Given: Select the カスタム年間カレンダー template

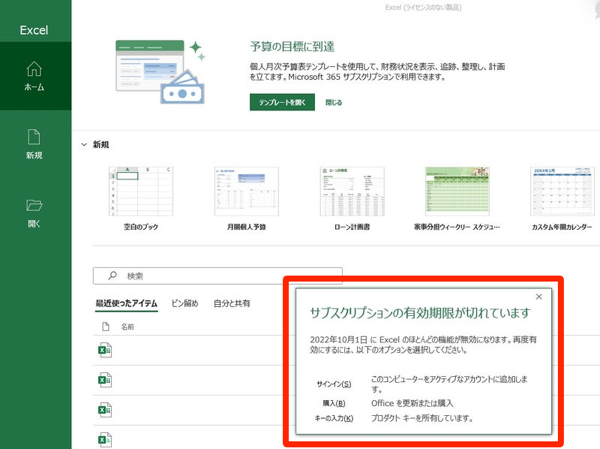Looking at the screenshot, I should point(562,198).
